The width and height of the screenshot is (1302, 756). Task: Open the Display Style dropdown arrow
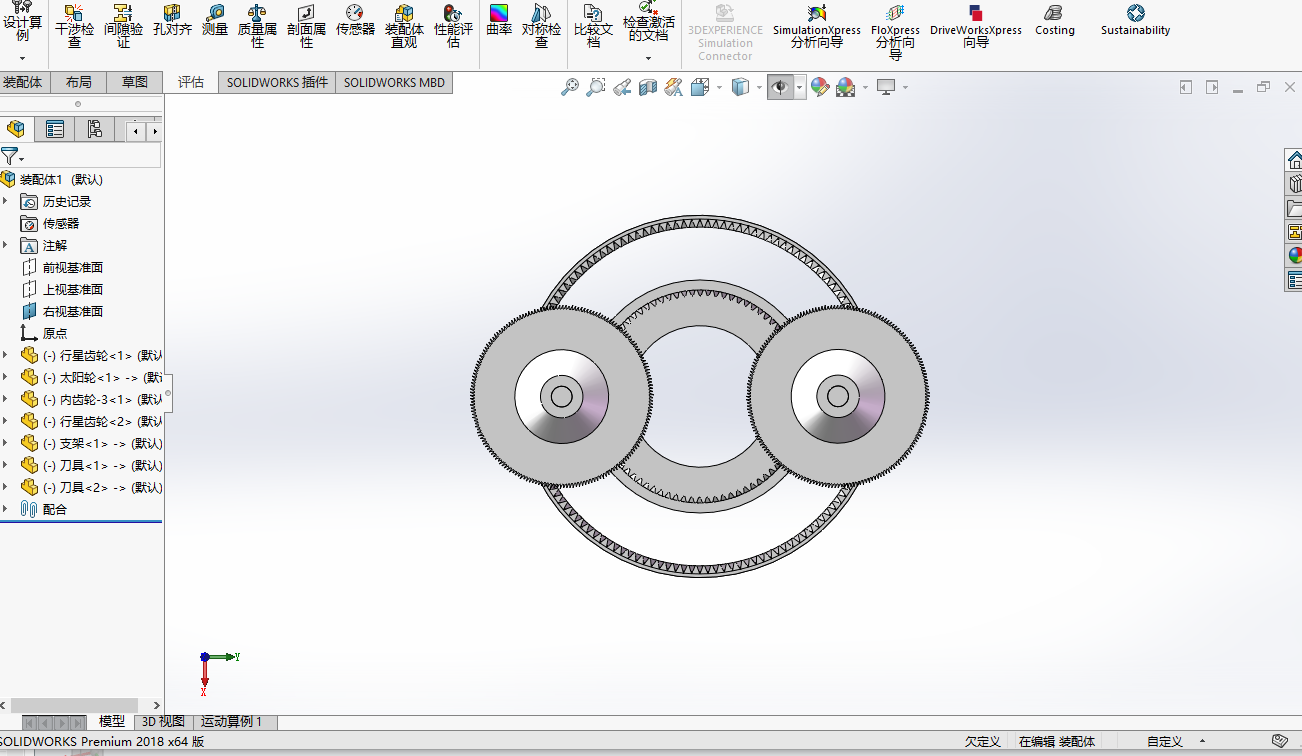[x=759, y=88]
